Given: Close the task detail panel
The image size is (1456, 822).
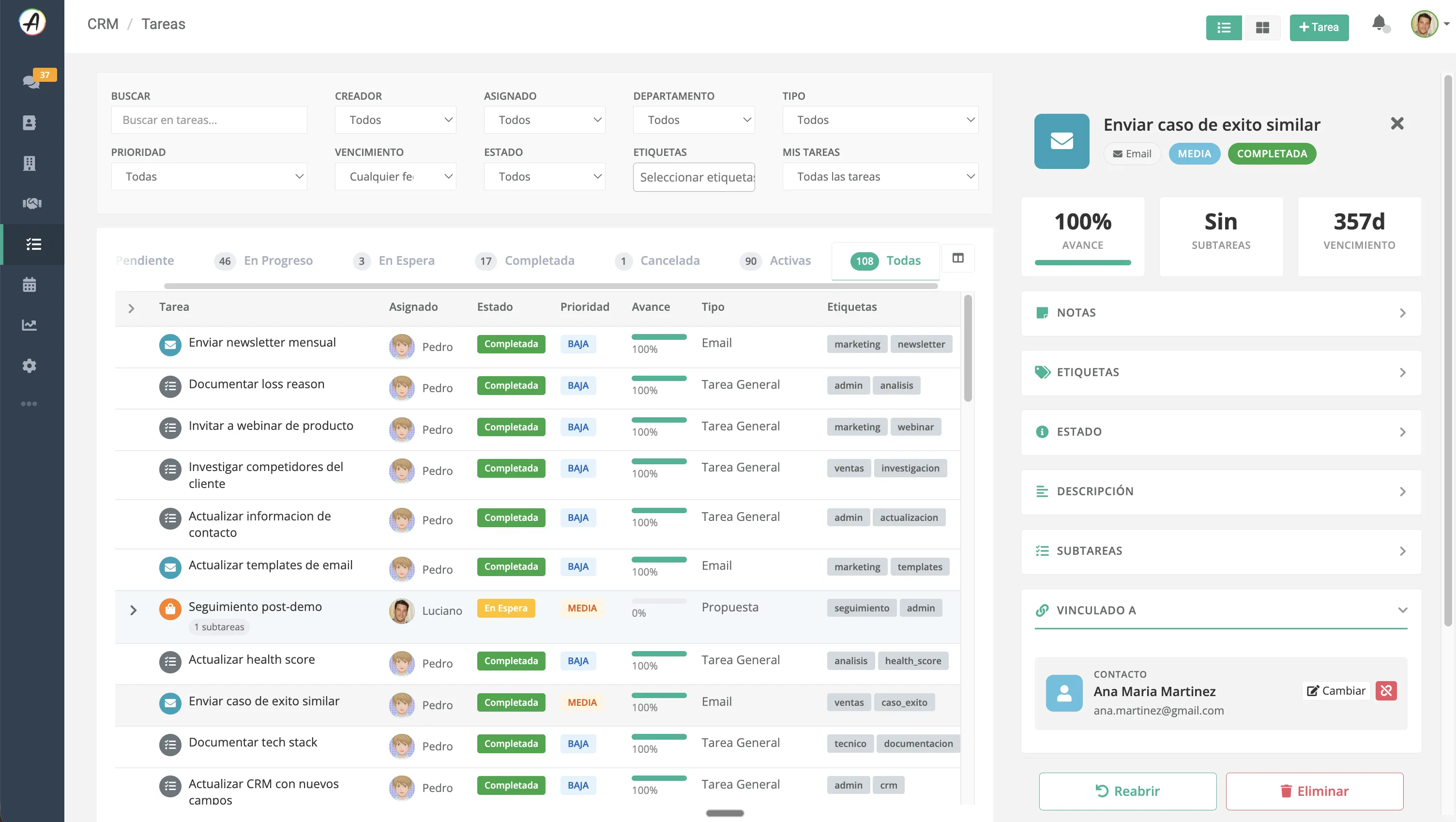Looking at the screenshot, I should click(1396, 123).
